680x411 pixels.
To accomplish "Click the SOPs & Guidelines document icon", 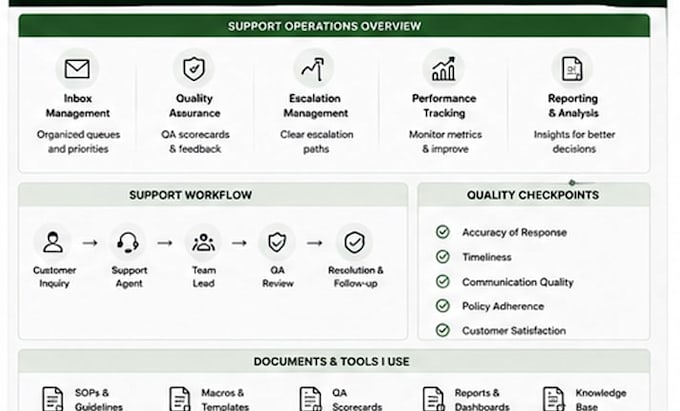I will click(x=52, y=399).
